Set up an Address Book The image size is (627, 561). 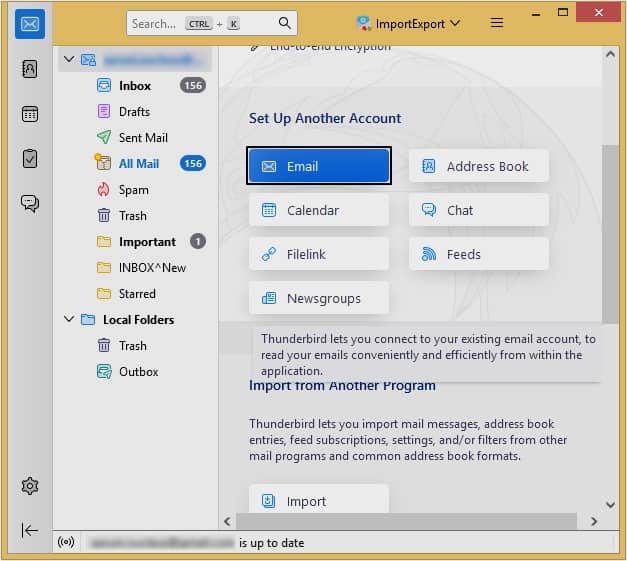point(479,166)
